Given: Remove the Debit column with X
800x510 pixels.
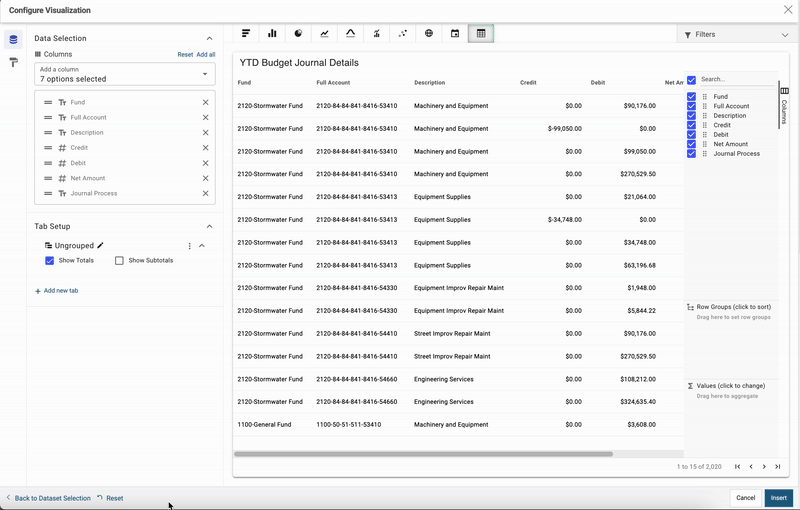Looking at the screenshot, I should tap(206, 163).
